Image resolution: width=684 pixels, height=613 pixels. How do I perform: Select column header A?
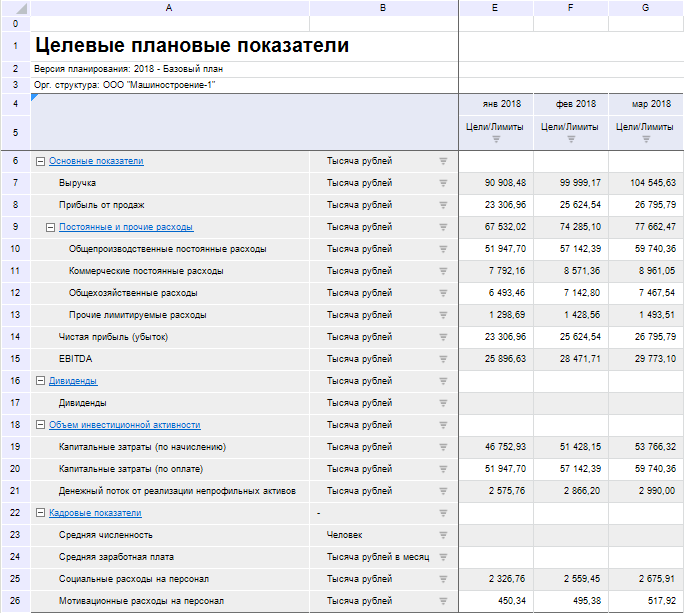tap(169, 7)
